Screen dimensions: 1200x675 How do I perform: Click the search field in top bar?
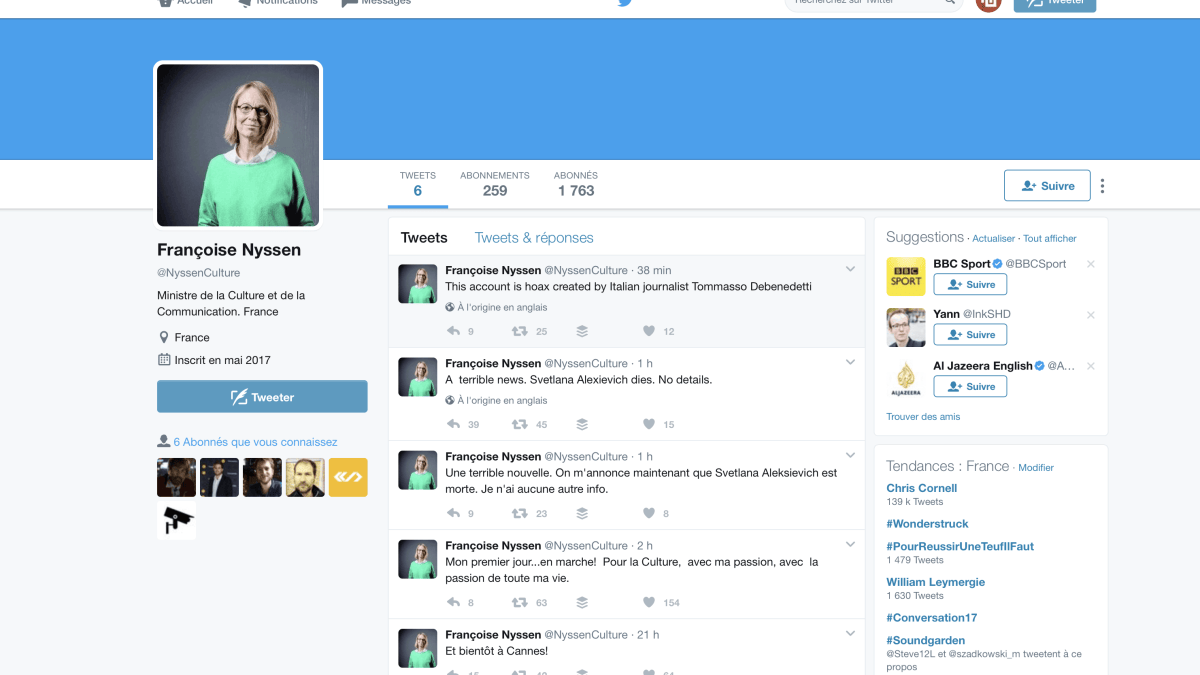click(x=875, y=3)
